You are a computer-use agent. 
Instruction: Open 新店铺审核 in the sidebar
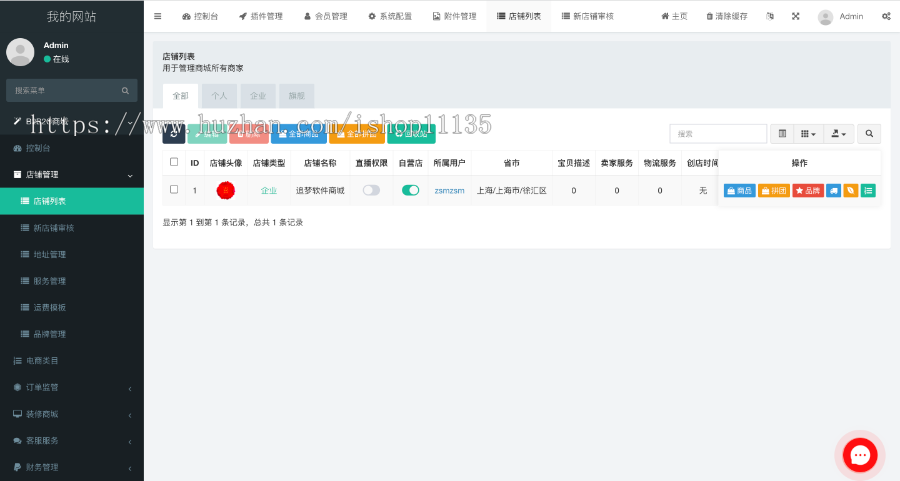(x=72, y=228)
